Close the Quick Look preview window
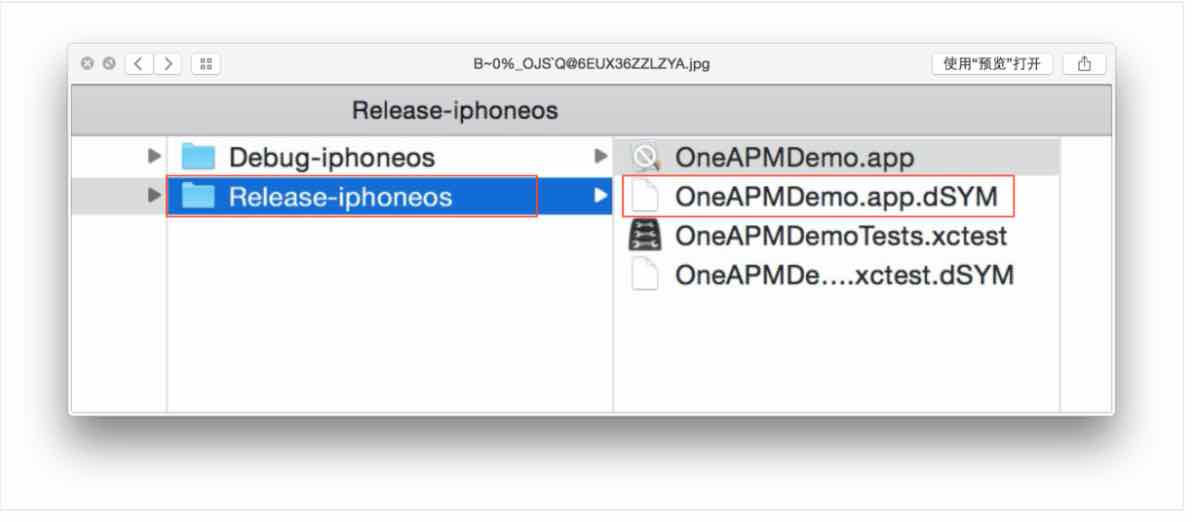 87,64
